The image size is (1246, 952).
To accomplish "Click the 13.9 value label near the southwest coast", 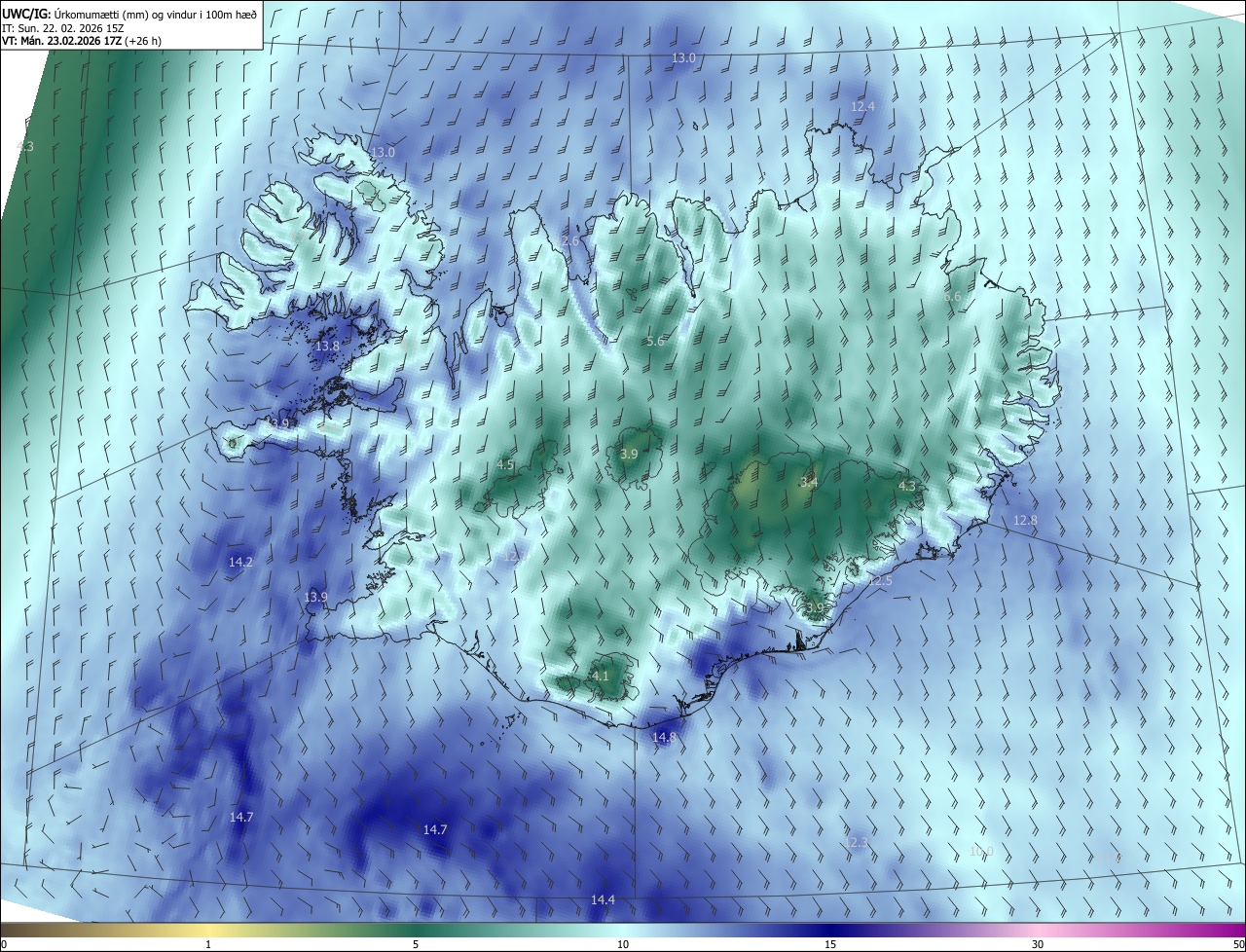I will tap(314, 597).
